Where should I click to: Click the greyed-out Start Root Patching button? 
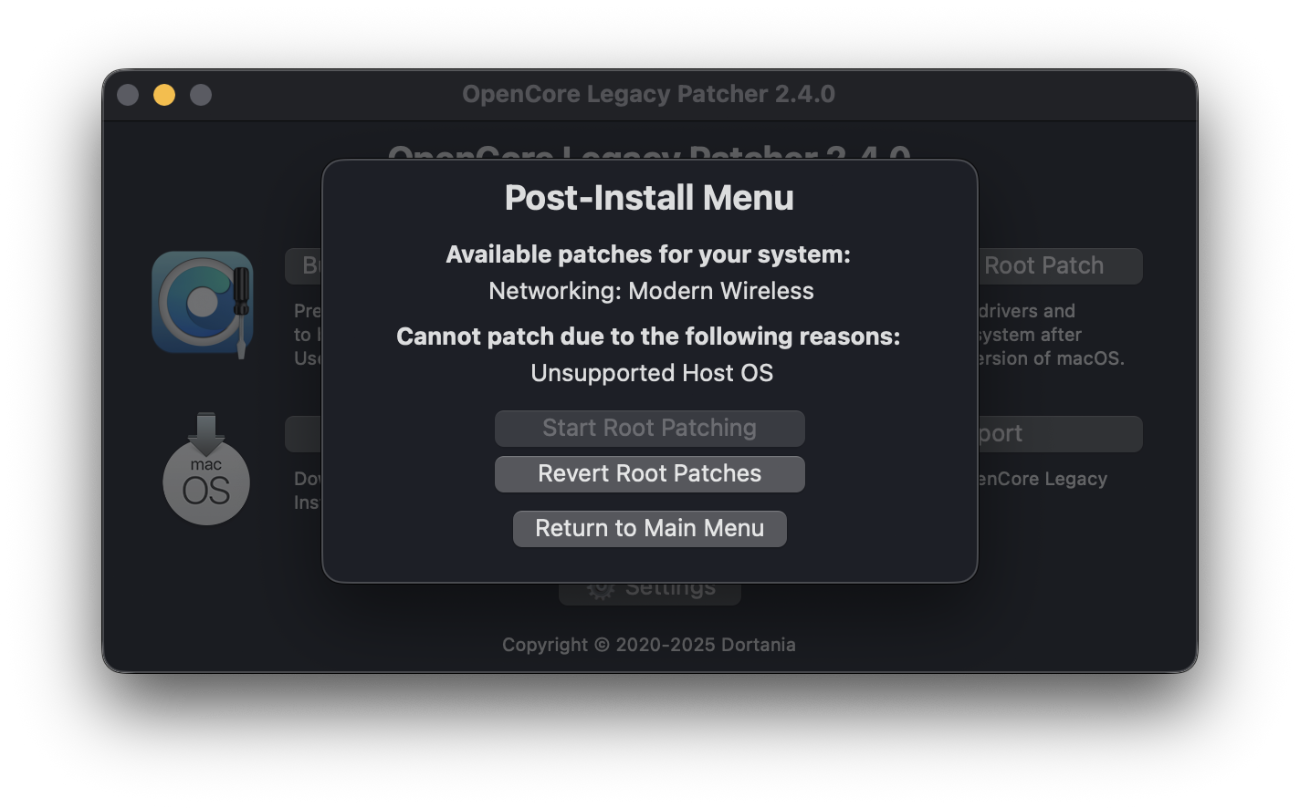(x=649, y=428)
